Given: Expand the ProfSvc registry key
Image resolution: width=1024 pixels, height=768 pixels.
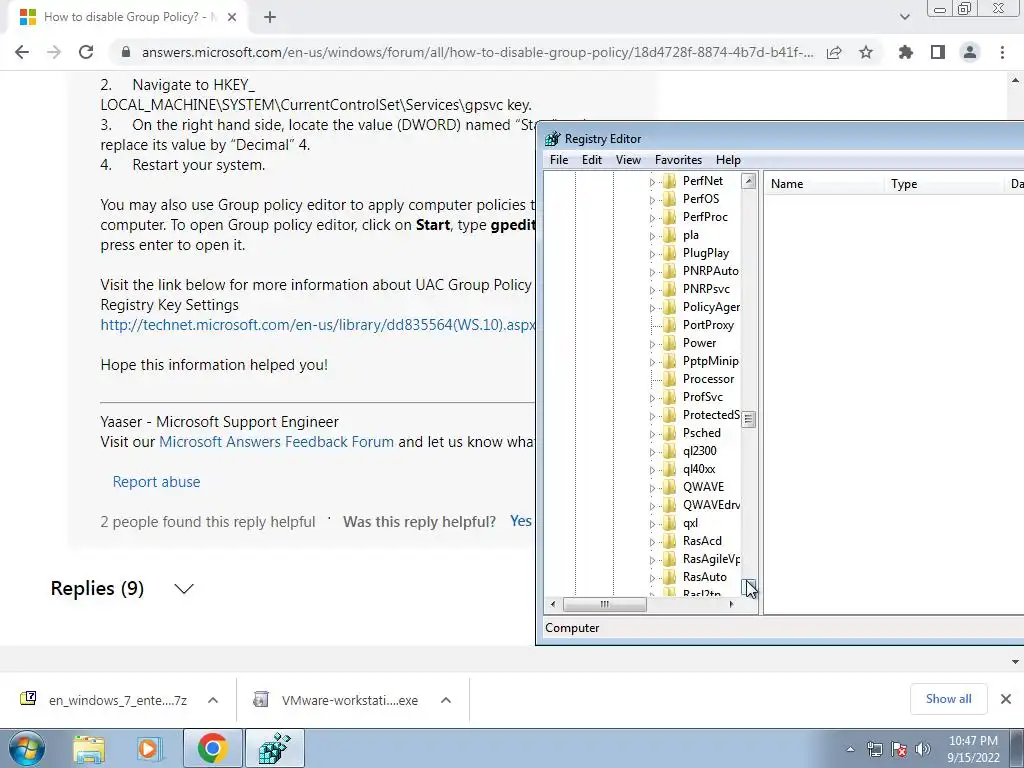Looking at the screenshot, I should (x=652, y=398).
